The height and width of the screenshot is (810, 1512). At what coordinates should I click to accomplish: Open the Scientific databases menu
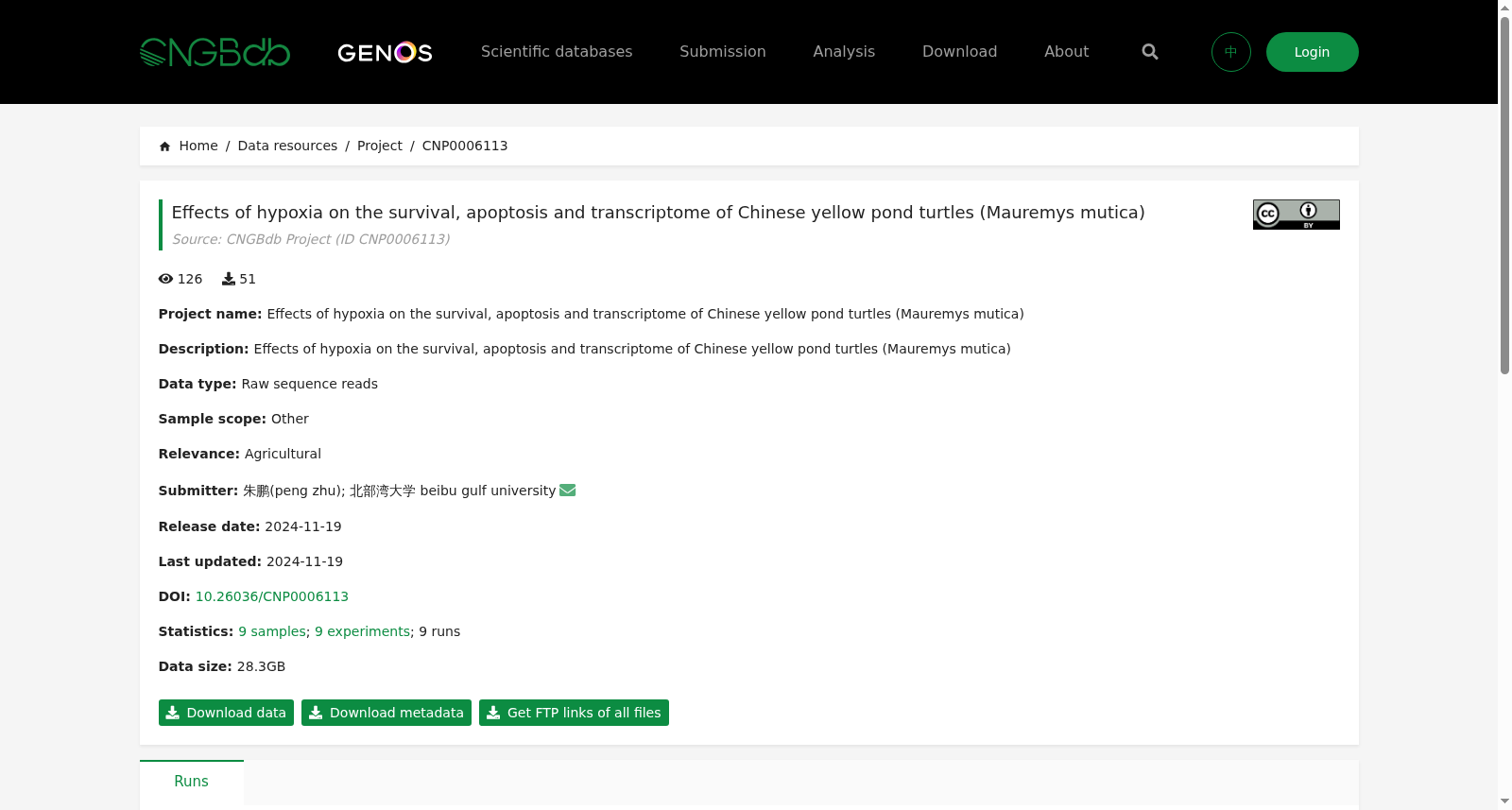pyautogui.click(x=557, y=52)
